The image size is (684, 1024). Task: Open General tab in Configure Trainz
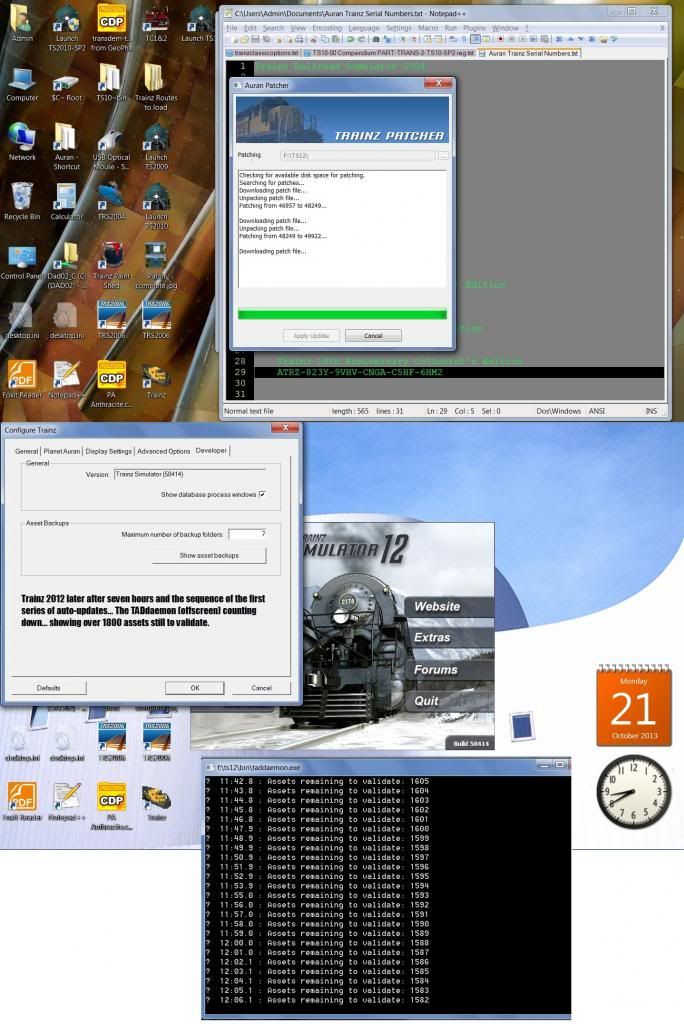[27, 451]
